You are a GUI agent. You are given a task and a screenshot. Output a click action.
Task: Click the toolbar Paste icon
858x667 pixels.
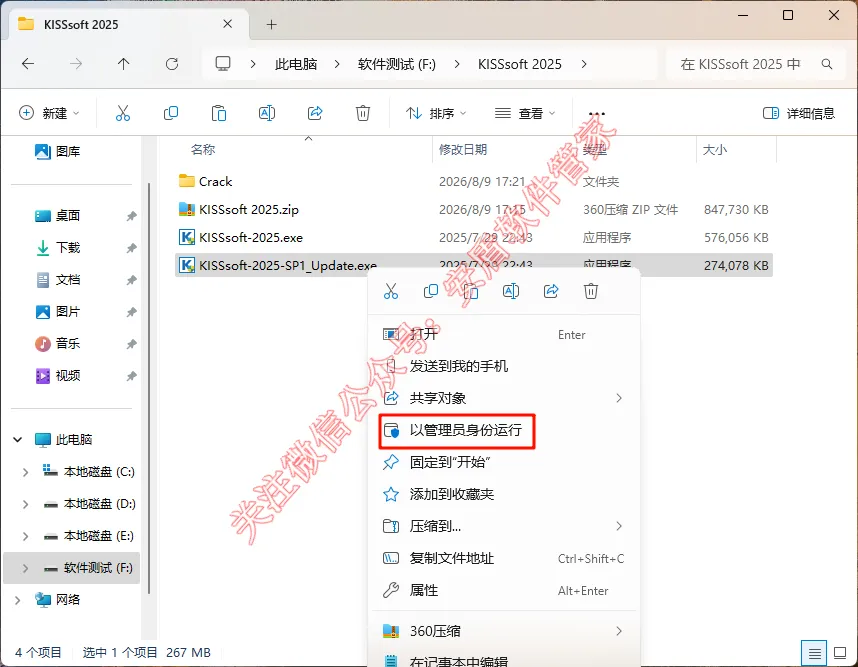pyautogui.click(x=219, y=113)
